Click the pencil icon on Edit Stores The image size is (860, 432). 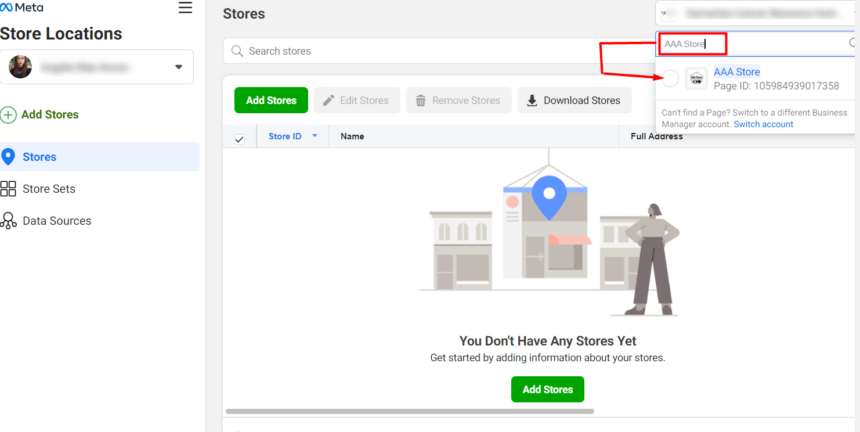(x=328, y=100)
